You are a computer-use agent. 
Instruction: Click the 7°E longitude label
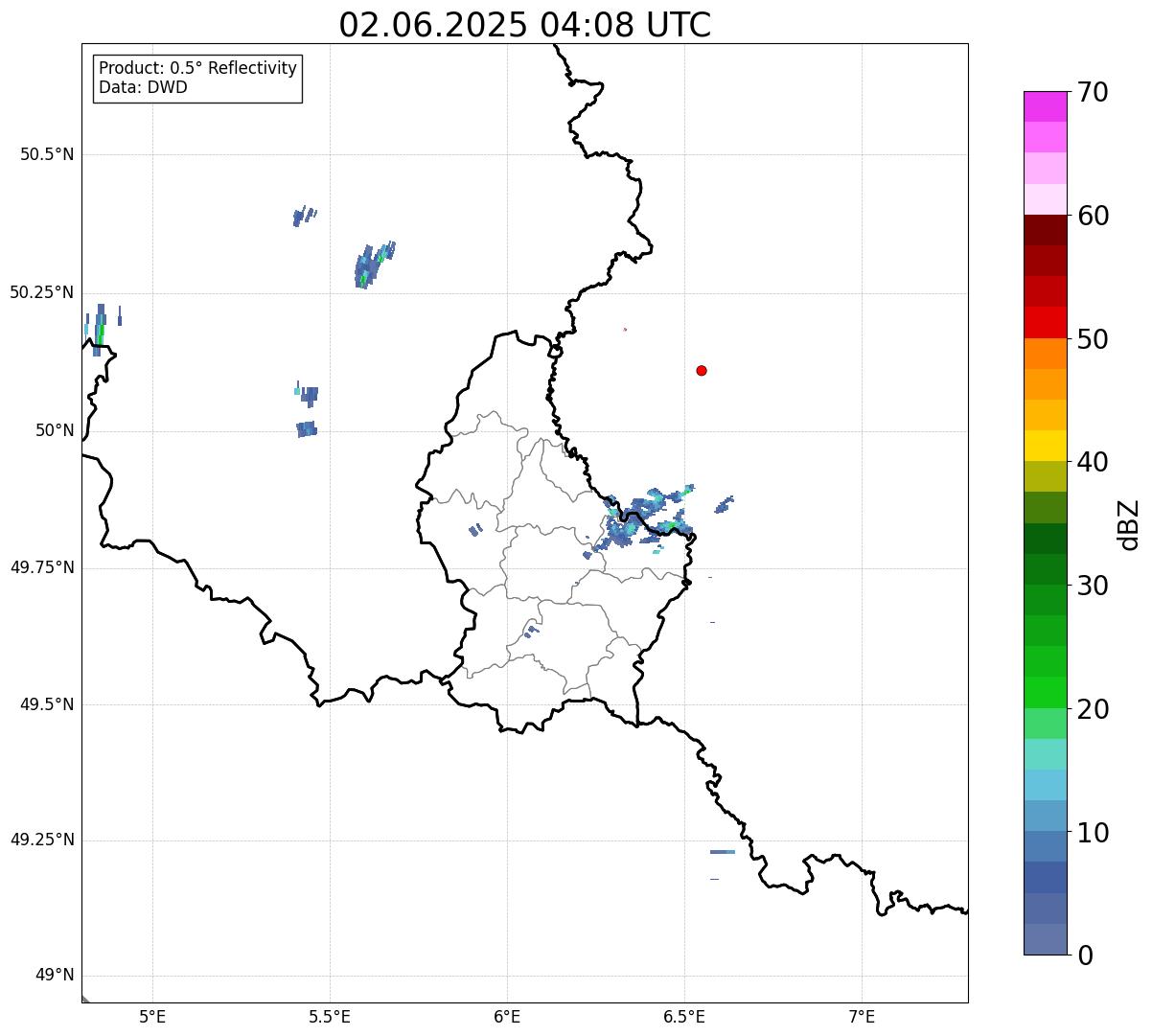[x=863, y=1017]
